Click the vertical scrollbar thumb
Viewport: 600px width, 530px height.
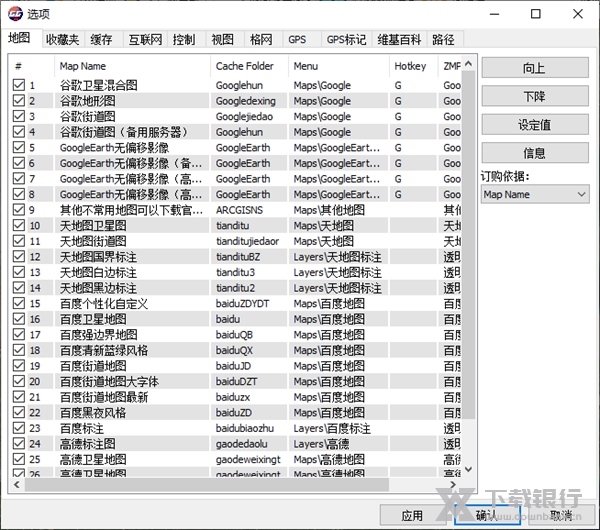(x=468, y=245)
